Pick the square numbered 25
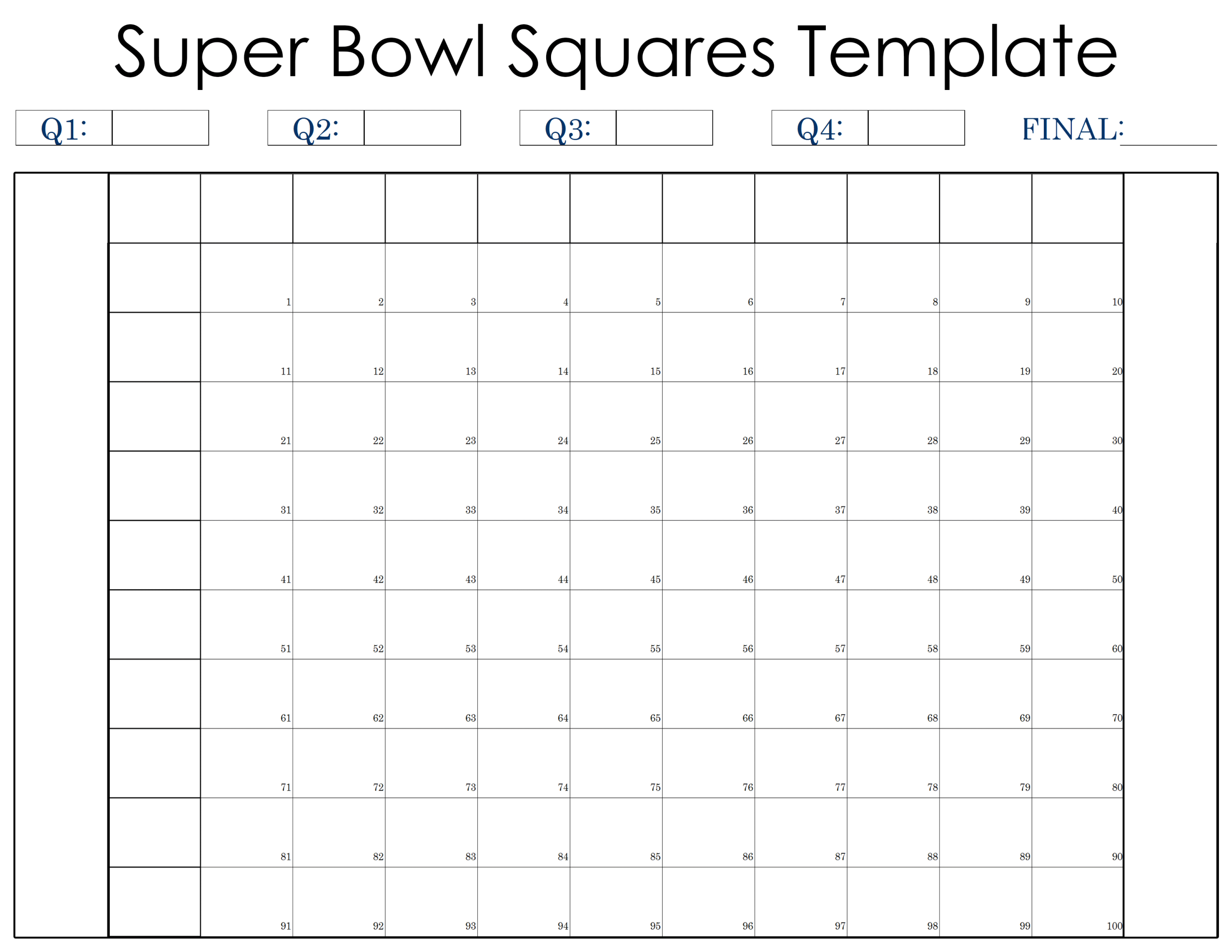Viewport: 1232px width, 952px height. pos(616,416)
